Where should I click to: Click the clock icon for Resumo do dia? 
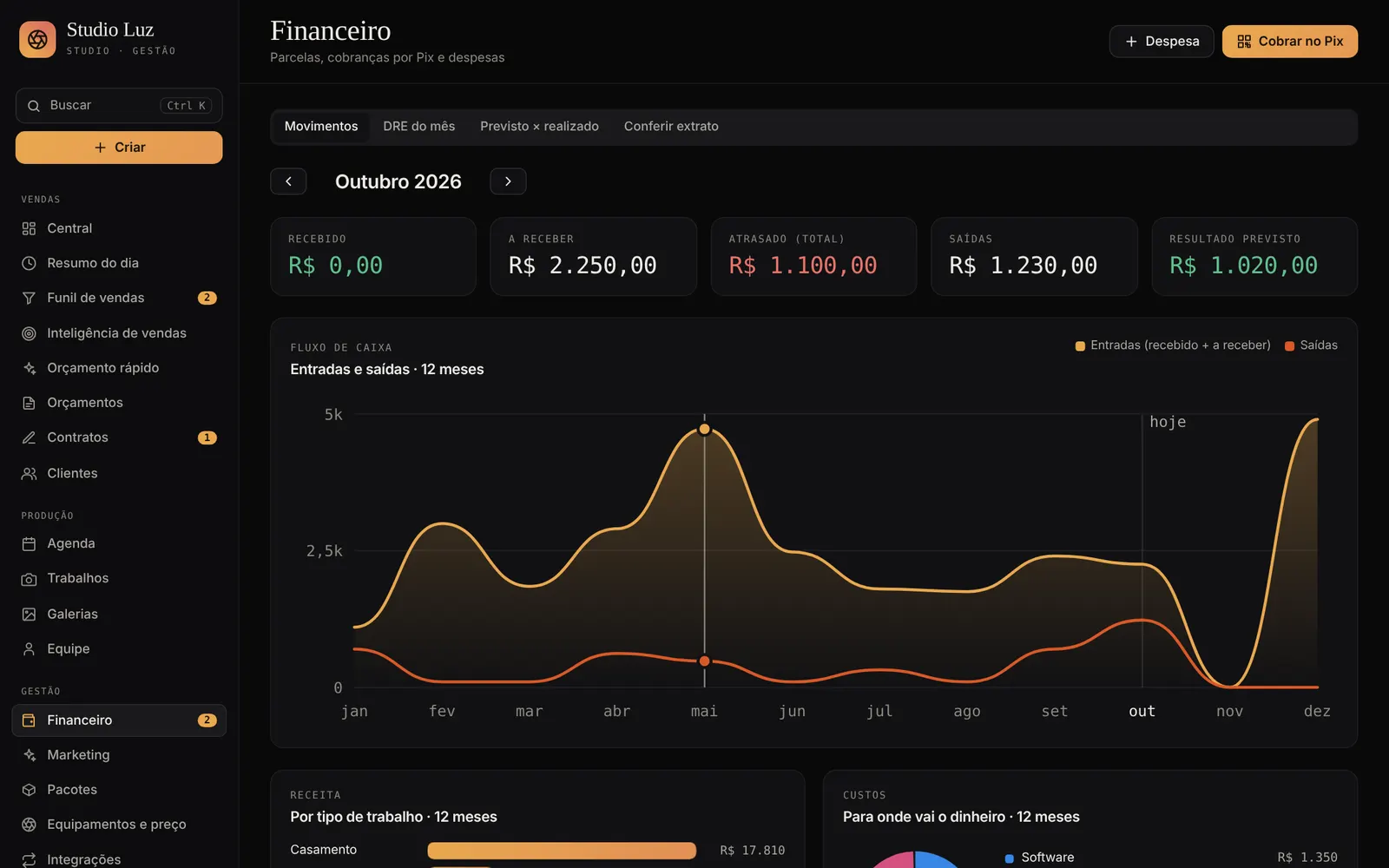click(29, 263)
